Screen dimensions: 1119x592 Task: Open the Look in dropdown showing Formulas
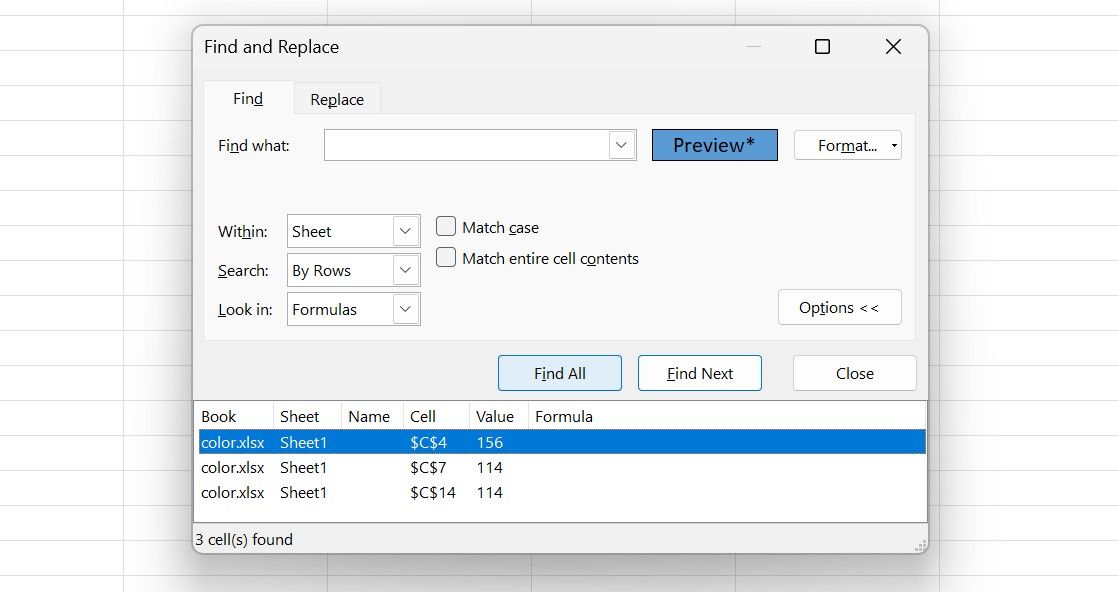coord(404,309)
